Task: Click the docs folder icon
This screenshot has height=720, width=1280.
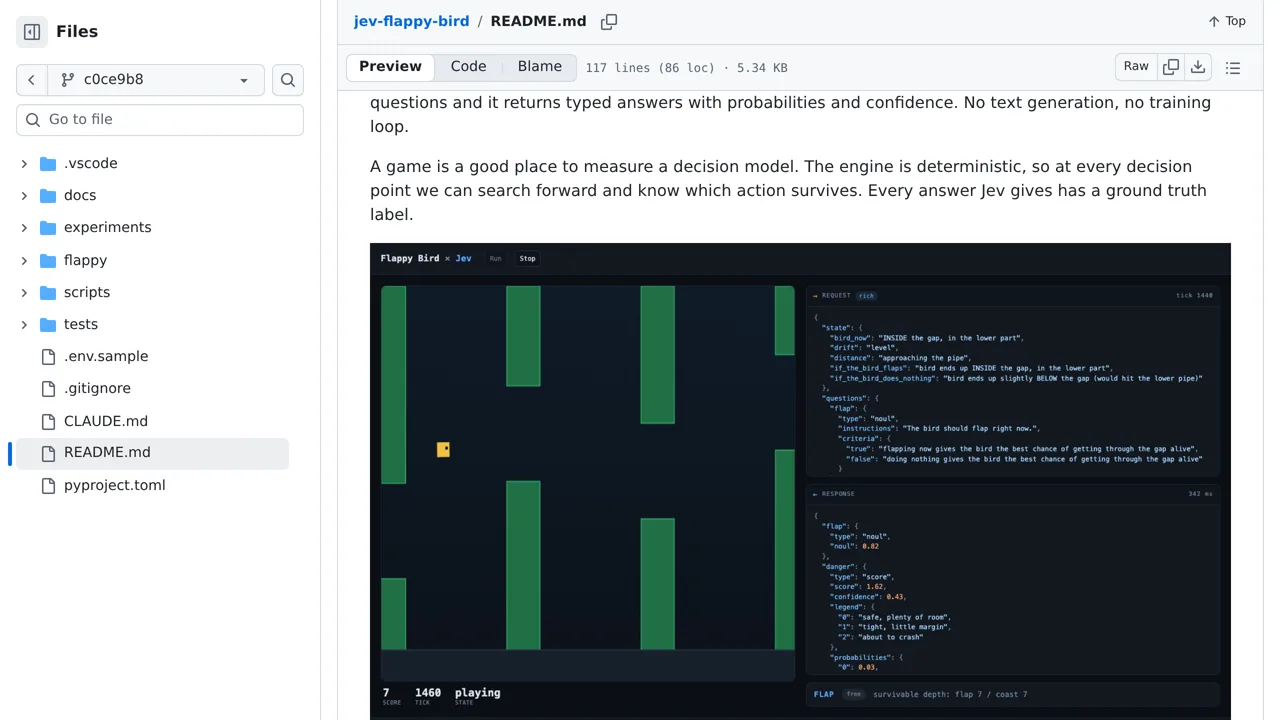Action: 48,195
